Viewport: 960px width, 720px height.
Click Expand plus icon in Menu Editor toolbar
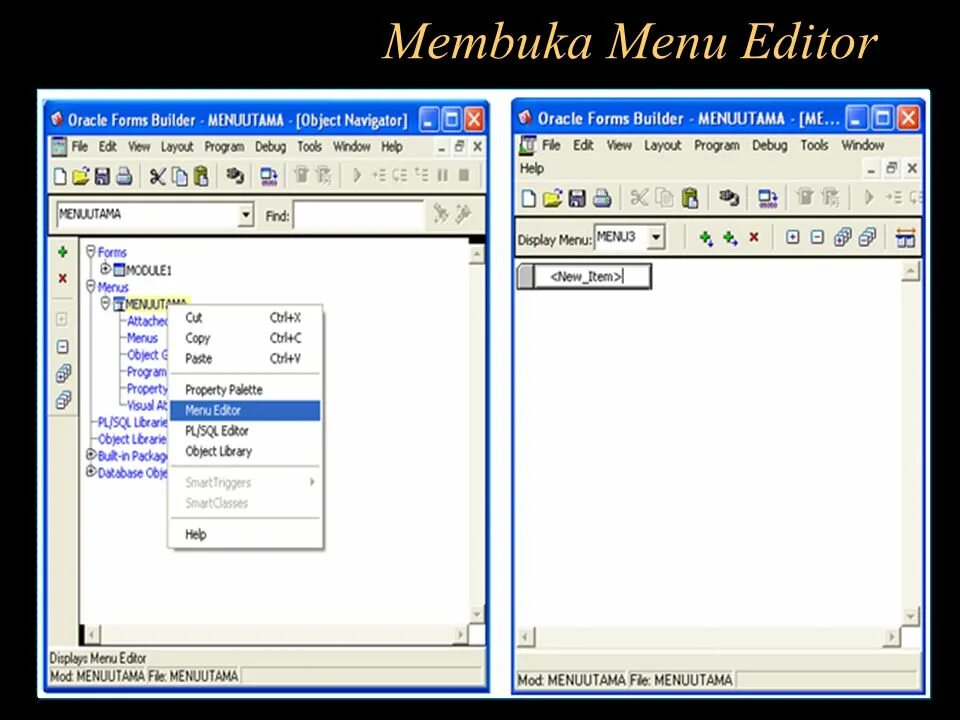(792, 237)
